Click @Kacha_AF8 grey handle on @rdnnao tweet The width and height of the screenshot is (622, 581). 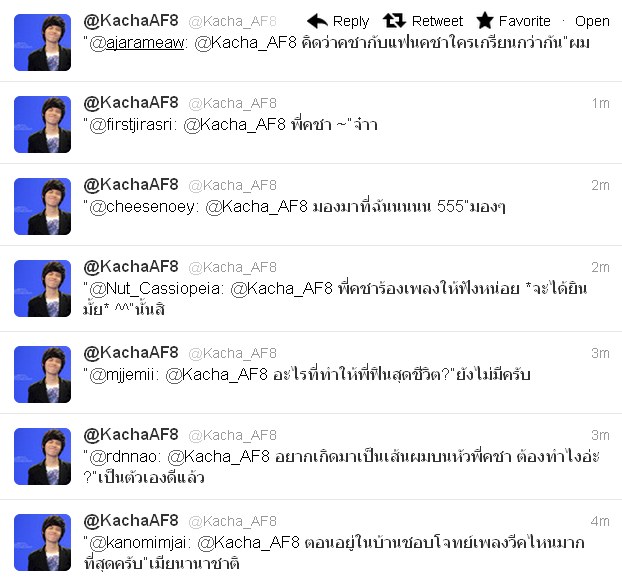click(x=232, y=435)
